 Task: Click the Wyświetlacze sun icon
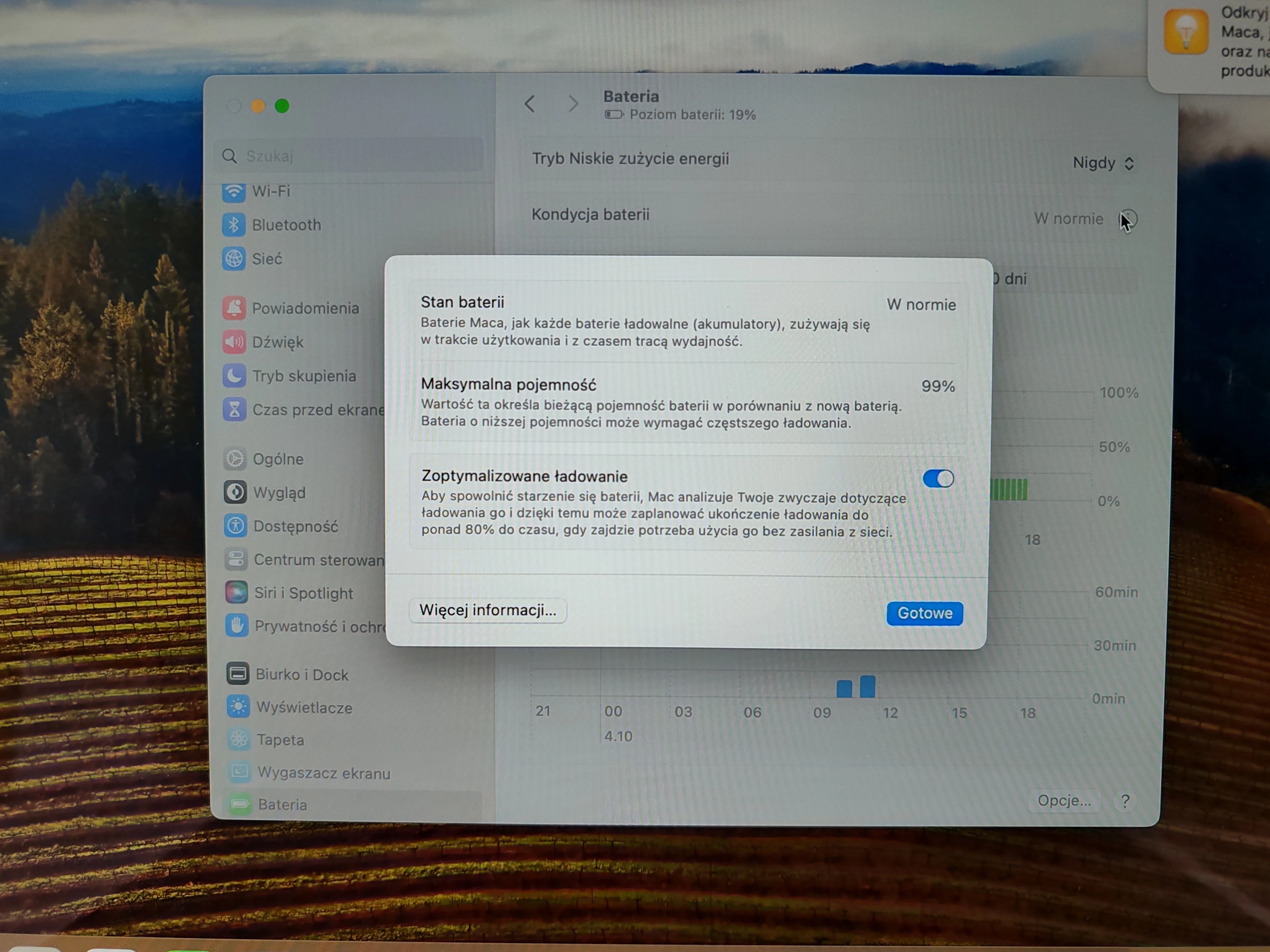[238, 707]
